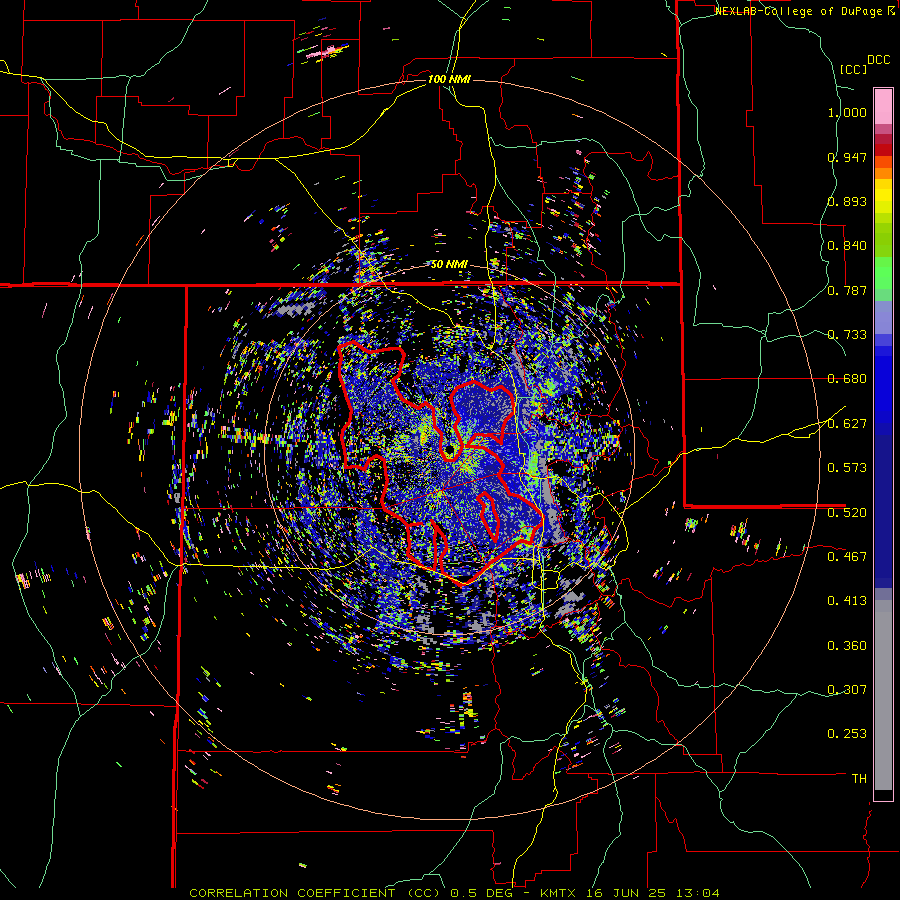Click the 16 JUN 25 date
The image size is (900, 900).
tap(627, 893)
